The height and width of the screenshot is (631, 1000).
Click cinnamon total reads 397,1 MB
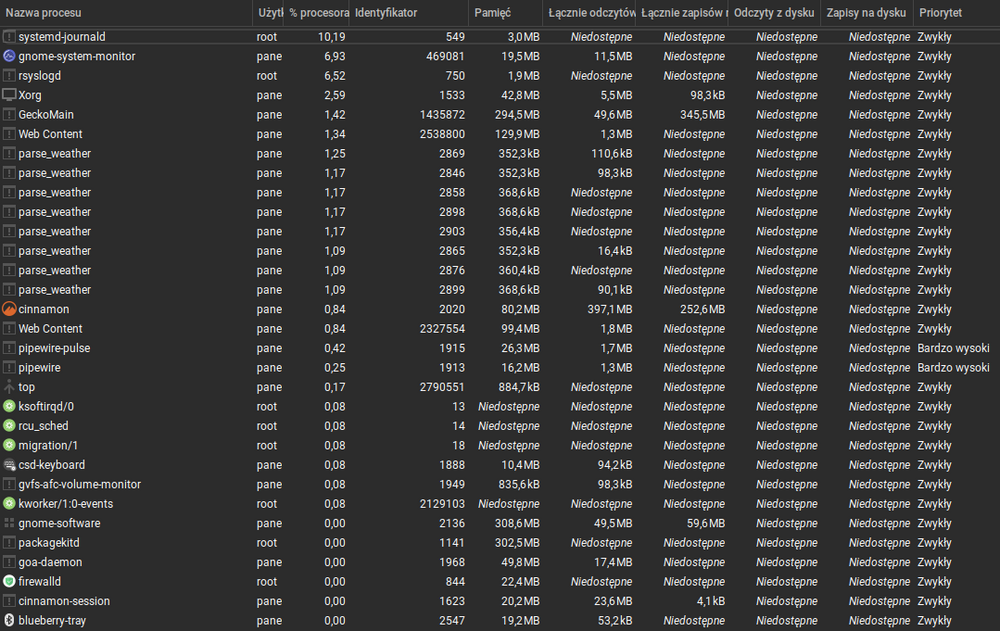point(610,309)
